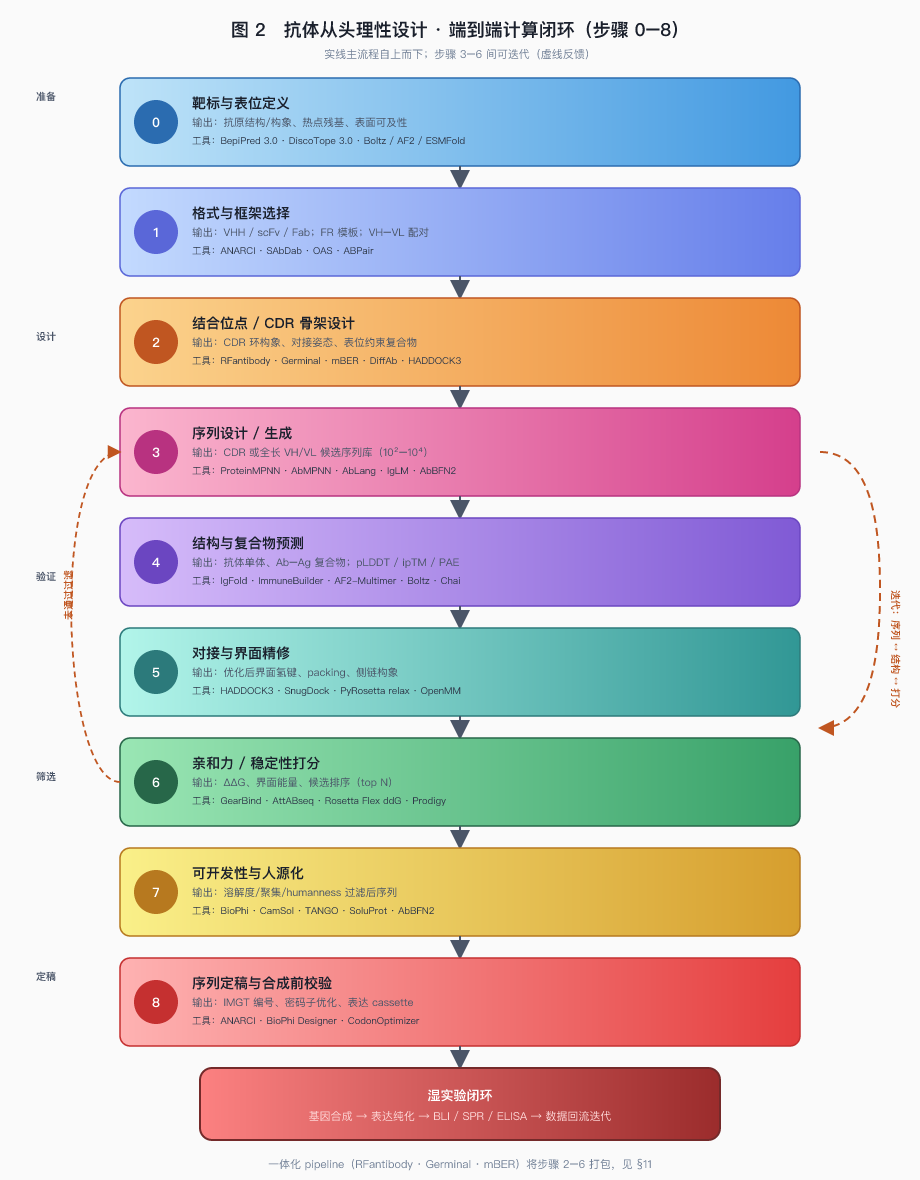920x1180 pixels.
Task: Select the step 2 orange circle badge
Action: (x=156, y=342)
